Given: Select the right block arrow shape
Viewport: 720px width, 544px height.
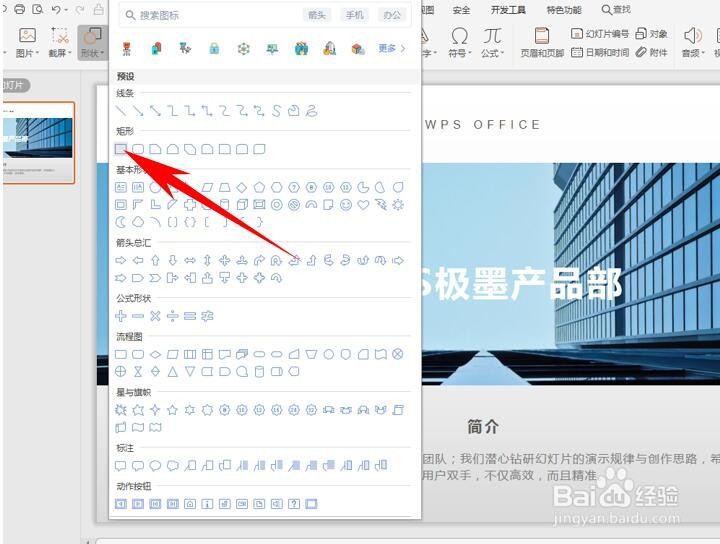Looking at the screenshot, I should (x=121, y=261).
